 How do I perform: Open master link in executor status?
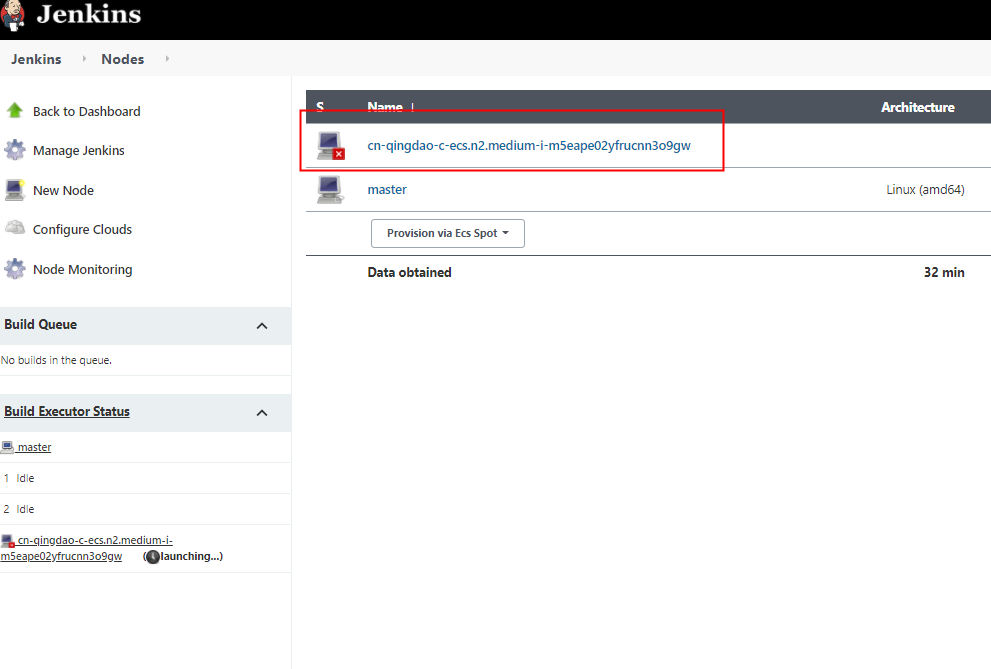point(34,447)
